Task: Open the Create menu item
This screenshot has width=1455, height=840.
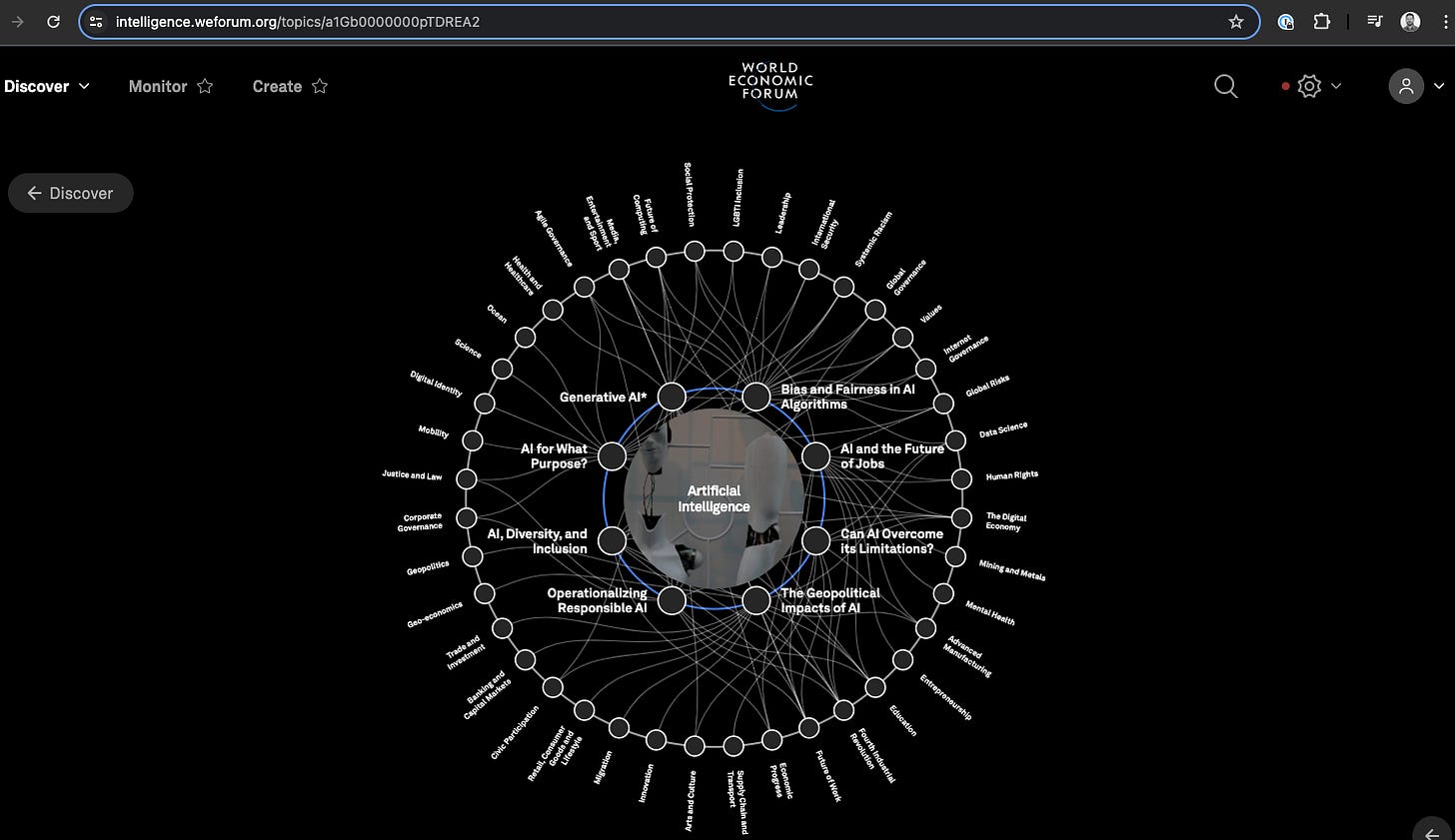Action: (277, 86)
